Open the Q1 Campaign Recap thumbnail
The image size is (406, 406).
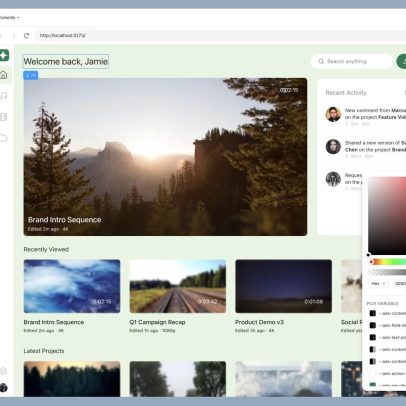[x=178, y=286]
